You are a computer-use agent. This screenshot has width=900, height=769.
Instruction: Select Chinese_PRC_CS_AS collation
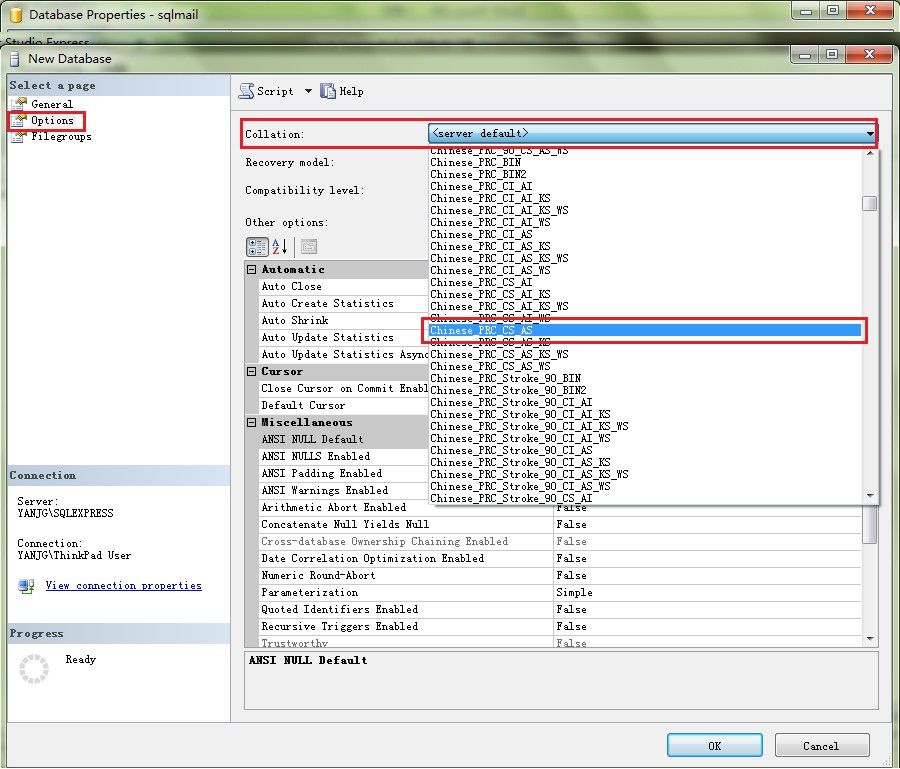(x=645, y=331)
